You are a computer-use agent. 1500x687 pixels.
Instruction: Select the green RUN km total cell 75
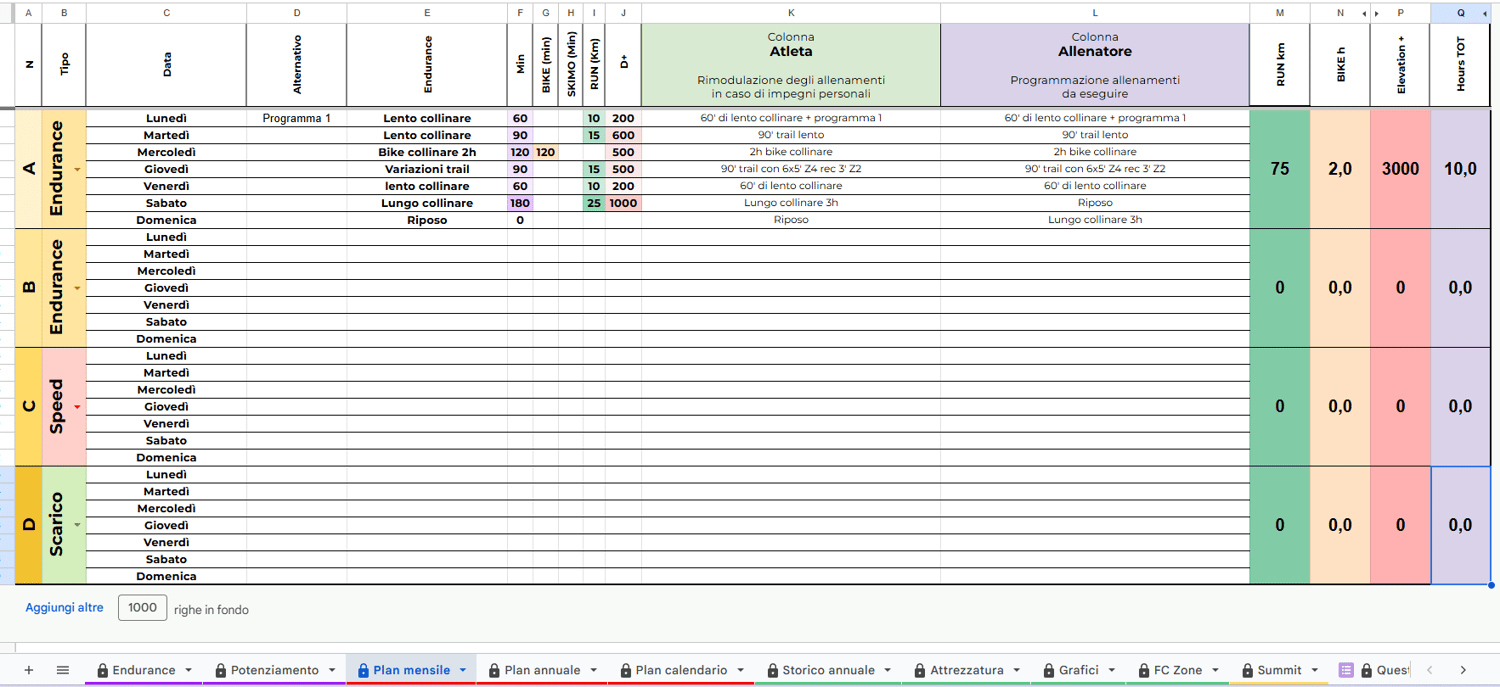click(x=1279, y=169)
